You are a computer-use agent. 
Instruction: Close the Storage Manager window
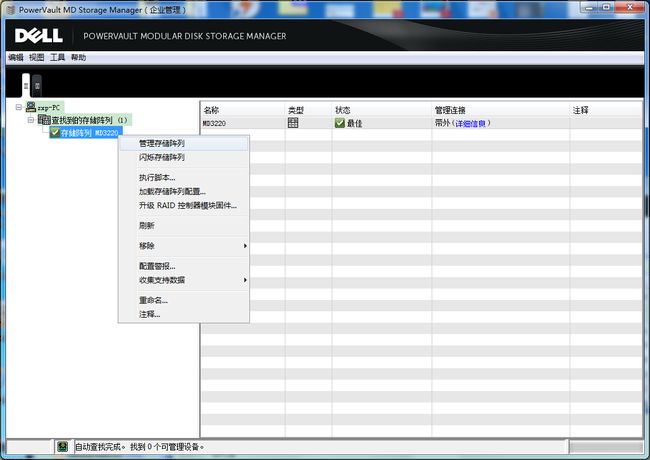tap(630, 7)
